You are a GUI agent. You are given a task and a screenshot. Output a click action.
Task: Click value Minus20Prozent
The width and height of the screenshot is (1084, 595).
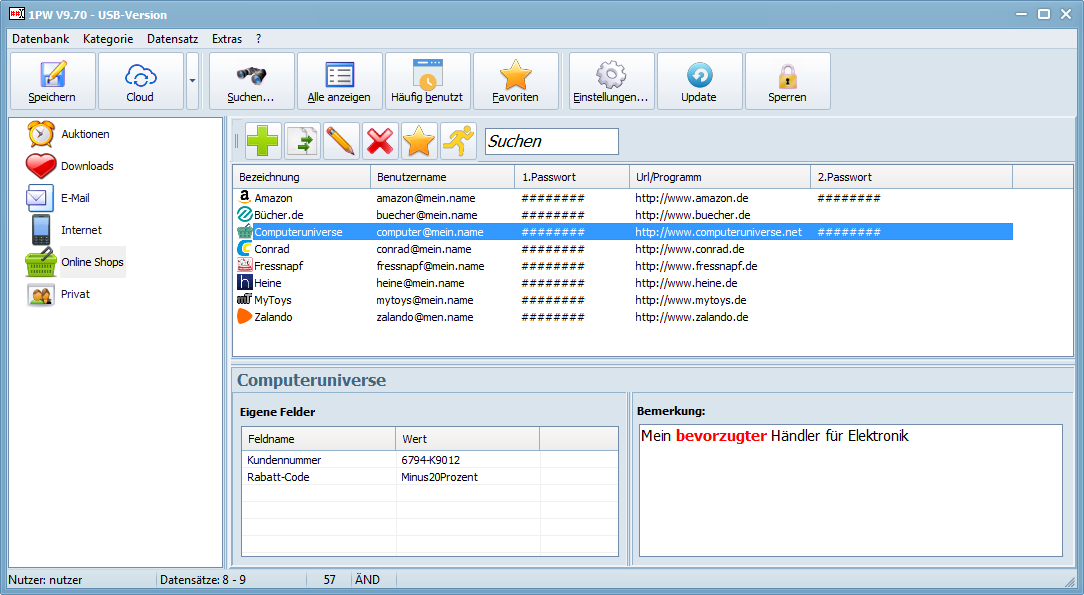tap(439, 477)
